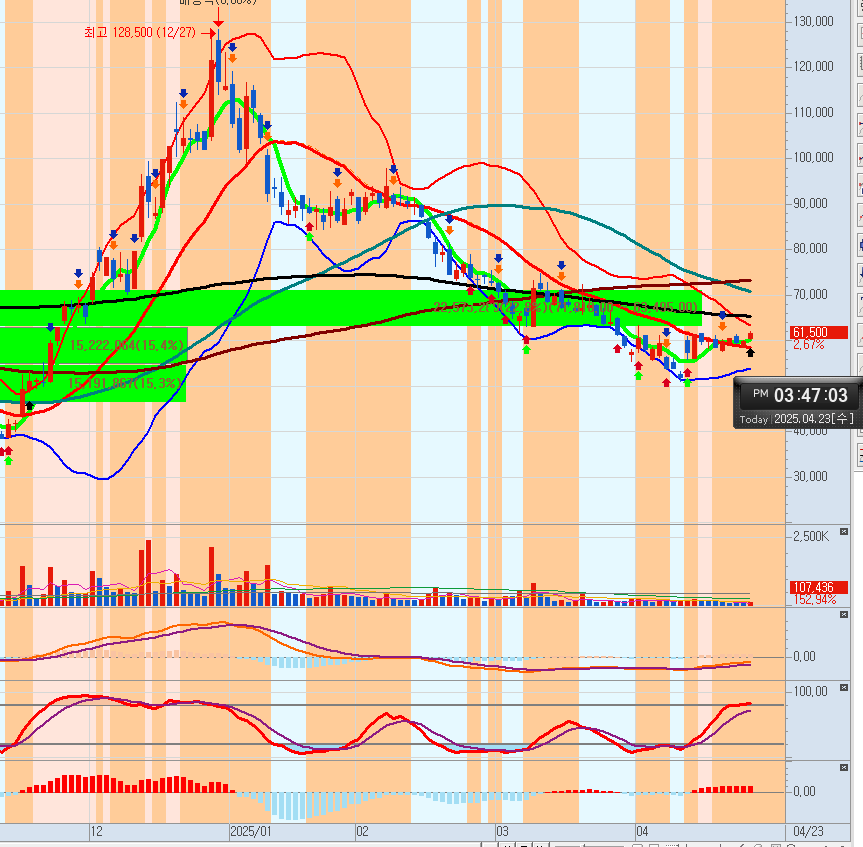
Task: Click the volume ratio 152.94%
Action: [815, 599]
